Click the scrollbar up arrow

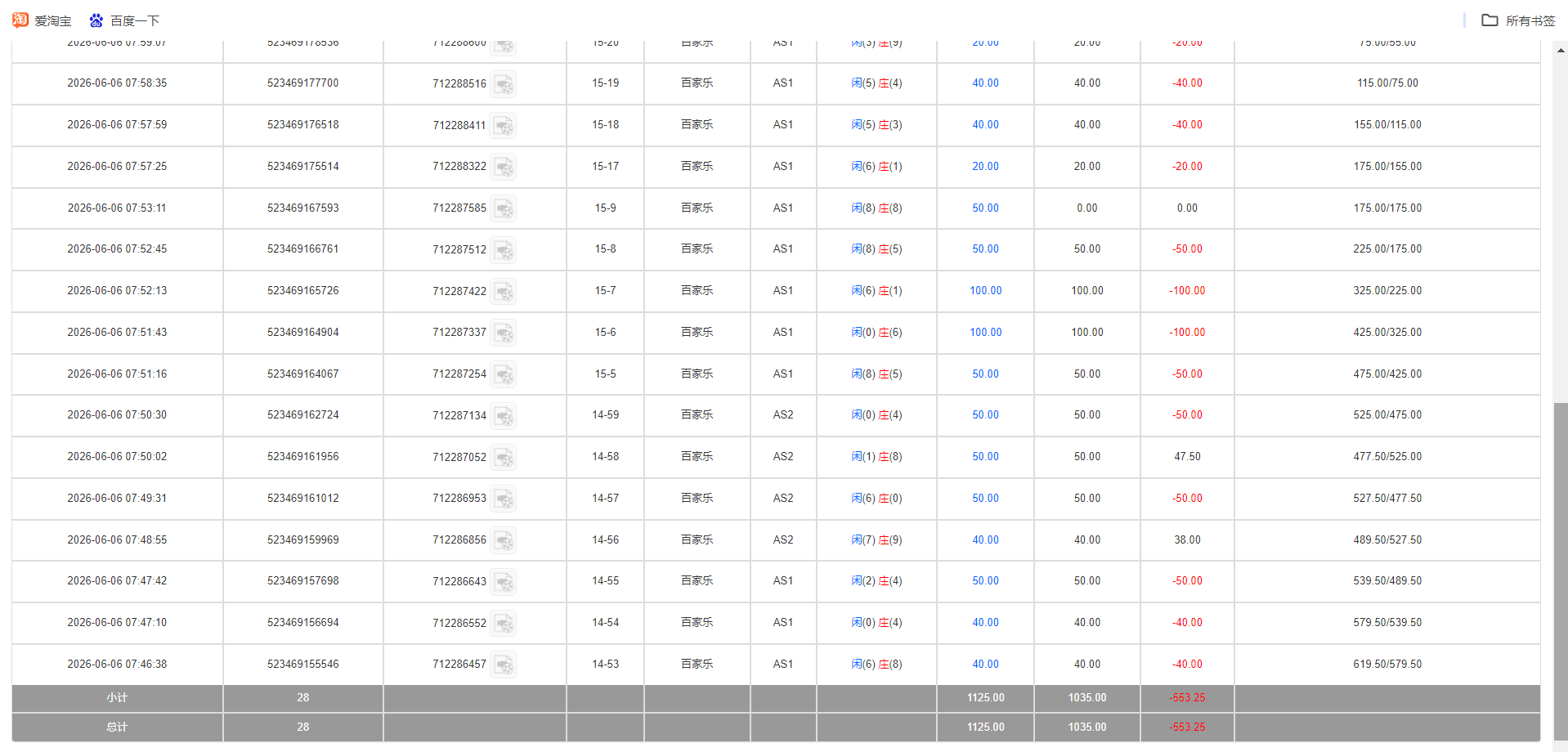tap(1561, 51)
